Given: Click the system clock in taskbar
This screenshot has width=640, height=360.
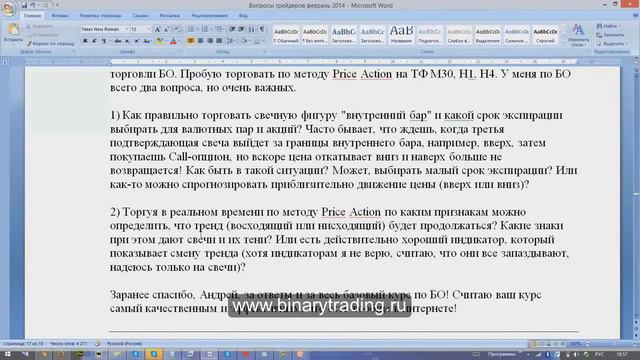Looking at the screenshot, I should [x=622, y=354].
